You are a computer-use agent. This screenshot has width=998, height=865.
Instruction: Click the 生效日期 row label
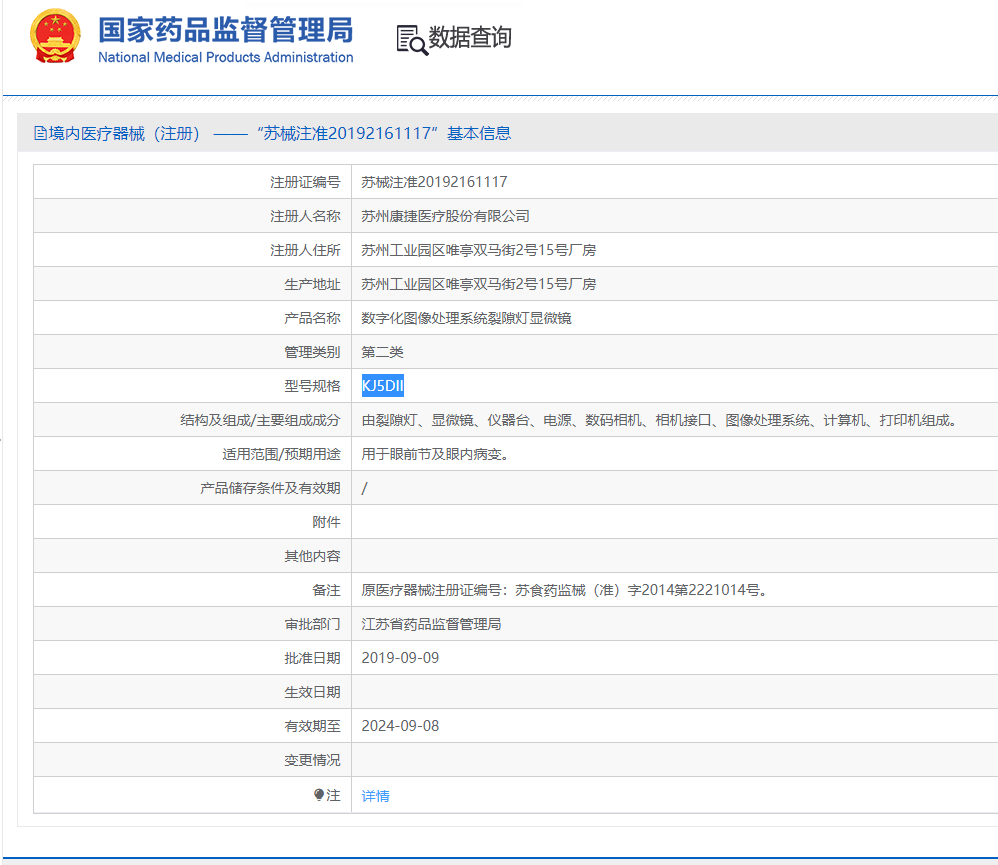pos(313,692)
